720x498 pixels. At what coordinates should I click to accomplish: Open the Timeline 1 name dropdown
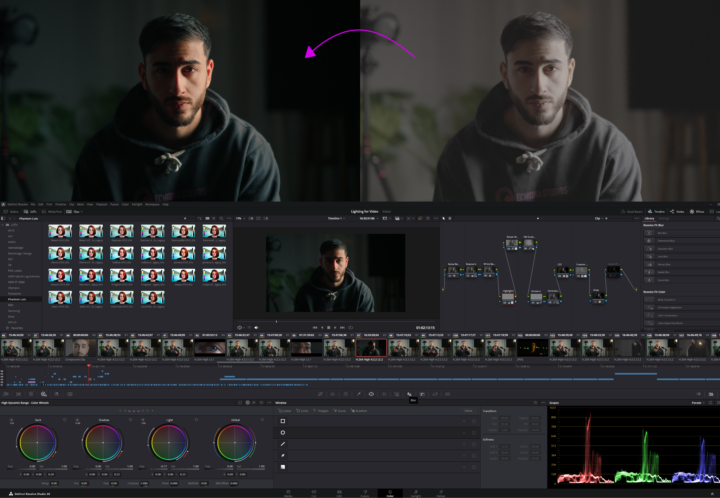[x=336, y=218]
